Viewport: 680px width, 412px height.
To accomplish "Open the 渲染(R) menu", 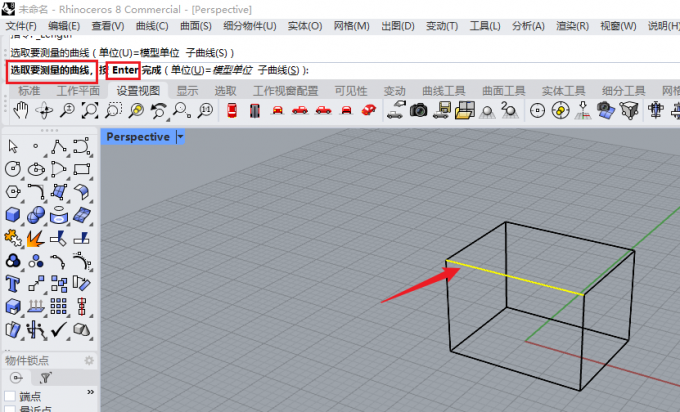I will (572, 26).
